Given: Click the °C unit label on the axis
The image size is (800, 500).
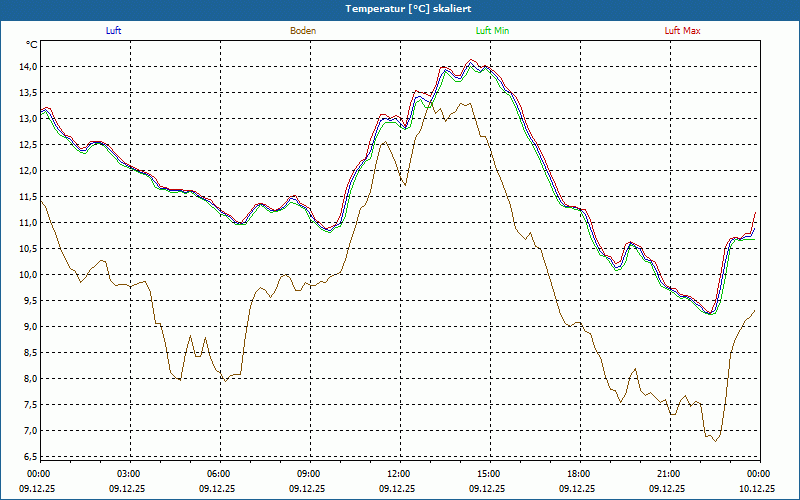Looking at the screenshot, I should pos(32,45).
